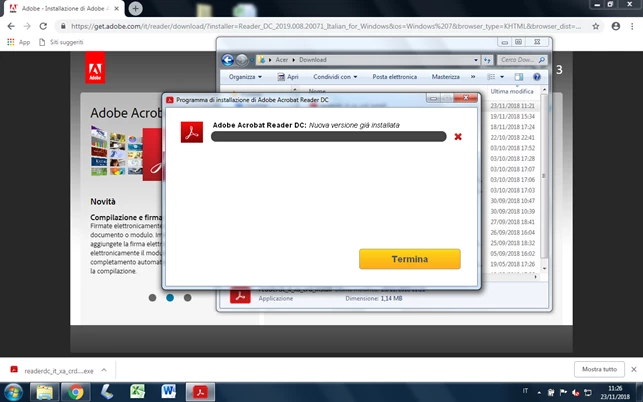Viewport: 643px width, 402px height.
Task: Click the Chrome address bar URL
Action: click(326, 26)
